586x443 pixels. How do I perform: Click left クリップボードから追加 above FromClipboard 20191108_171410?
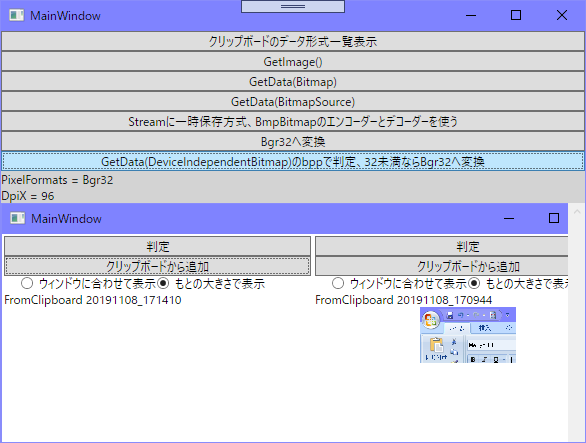157,266
